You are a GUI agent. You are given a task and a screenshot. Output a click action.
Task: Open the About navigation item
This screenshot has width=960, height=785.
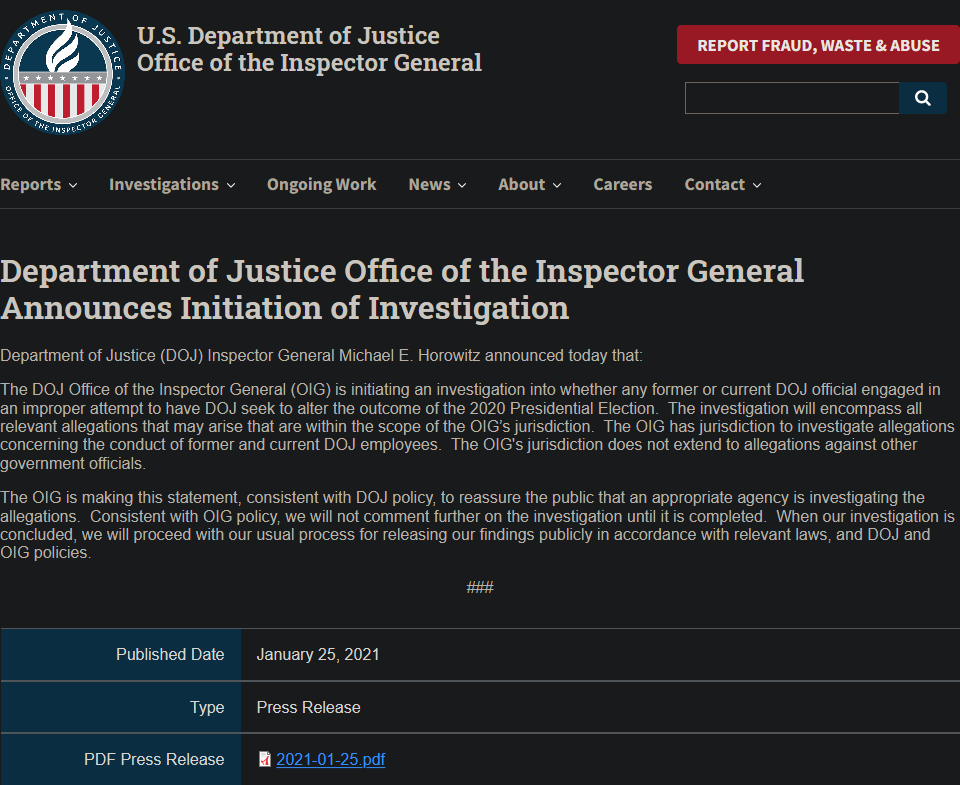[521, 184]
